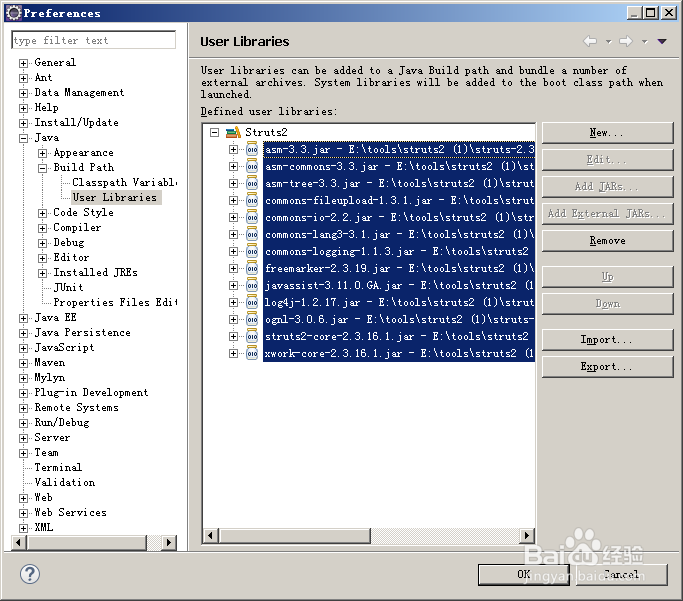Click the jar icon beside xwork-core-2.3.16.1.jar
Screen dimensions: 683x601
252,353
